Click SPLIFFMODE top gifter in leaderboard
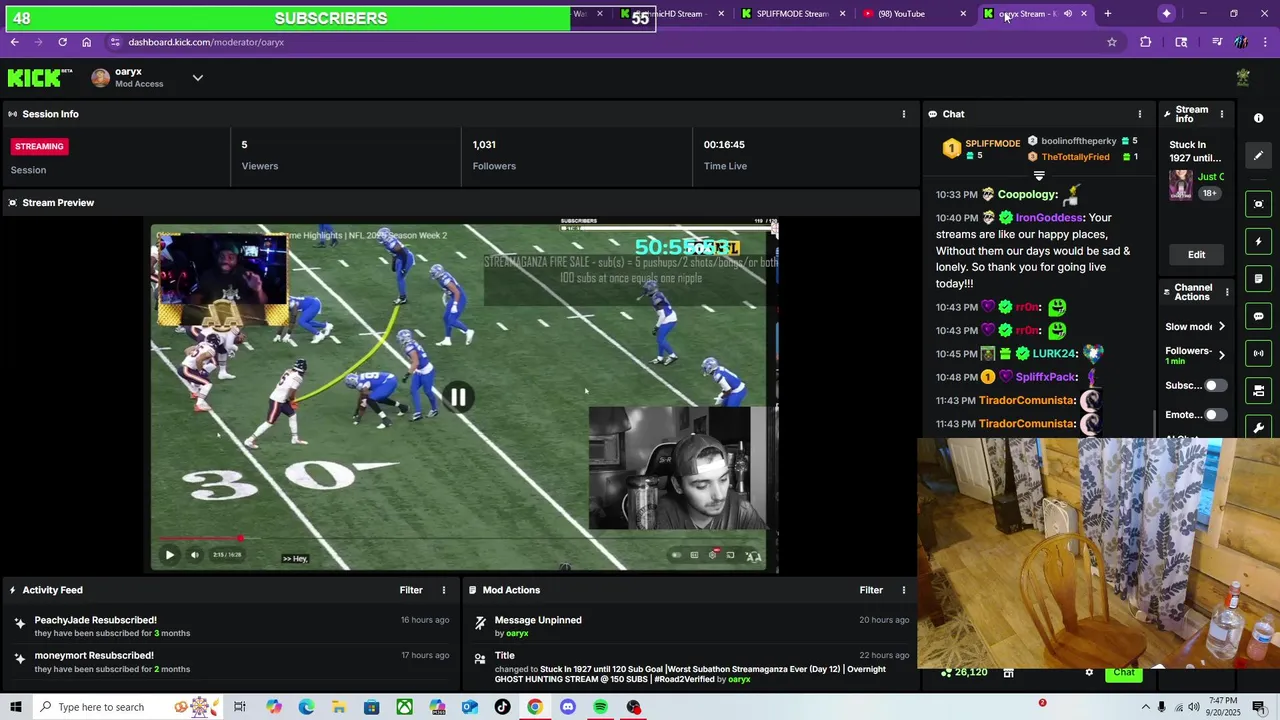Viewport: 1280px width, 720px height. point(992,144)
